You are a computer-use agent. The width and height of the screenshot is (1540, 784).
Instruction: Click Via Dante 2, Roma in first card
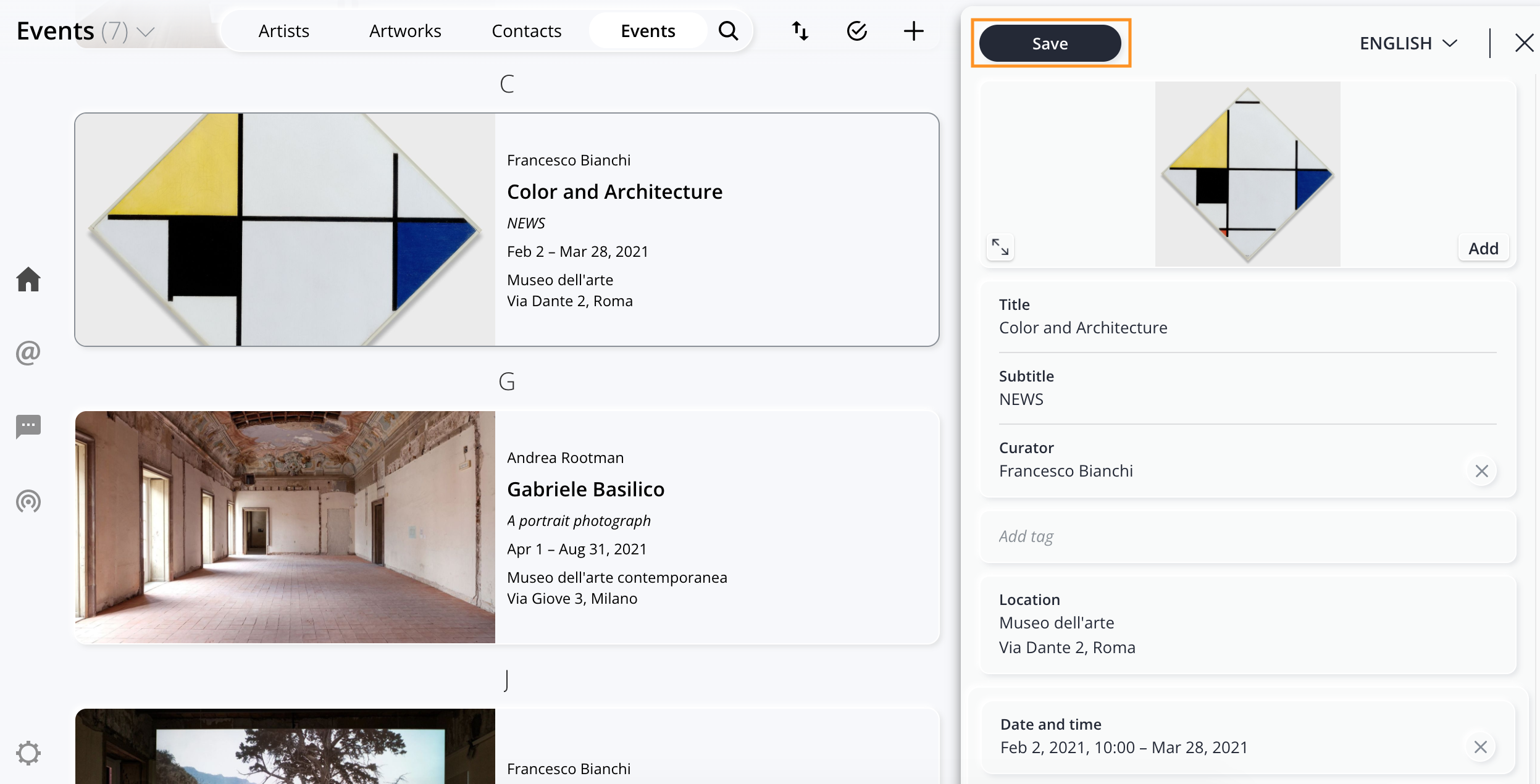click(569, 301)
